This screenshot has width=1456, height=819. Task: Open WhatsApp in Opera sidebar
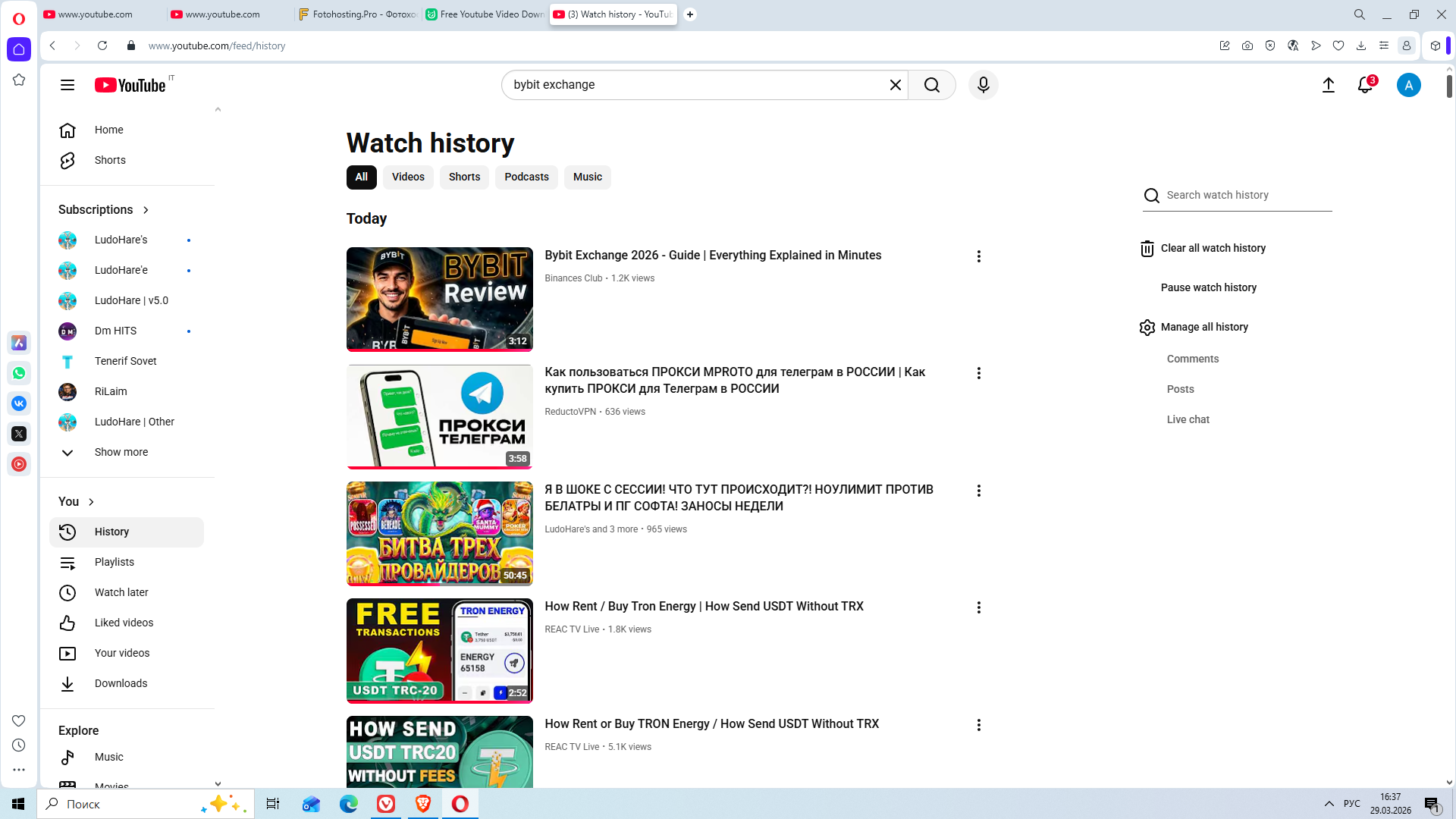pos(19,373)
